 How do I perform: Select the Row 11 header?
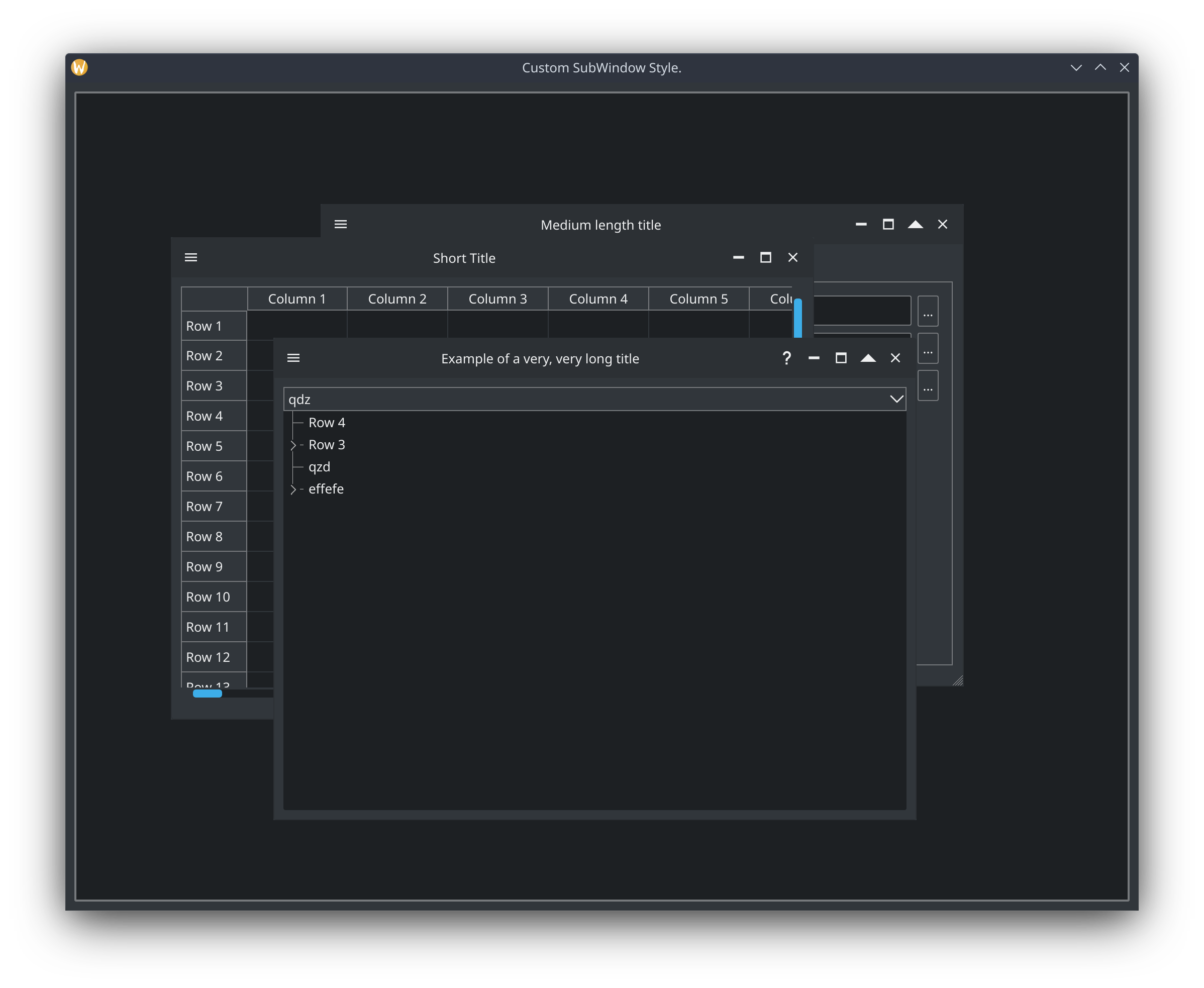click(x=214, y=627)
